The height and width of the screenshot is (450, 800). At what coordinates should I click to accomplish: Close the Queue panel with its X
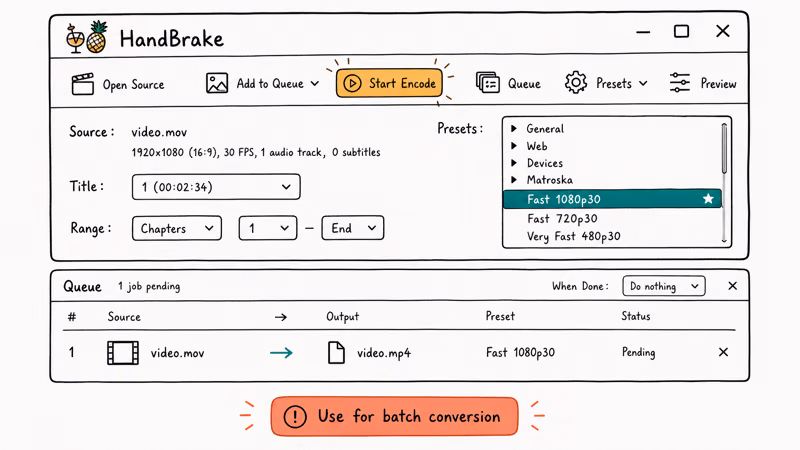coord(733,286)
